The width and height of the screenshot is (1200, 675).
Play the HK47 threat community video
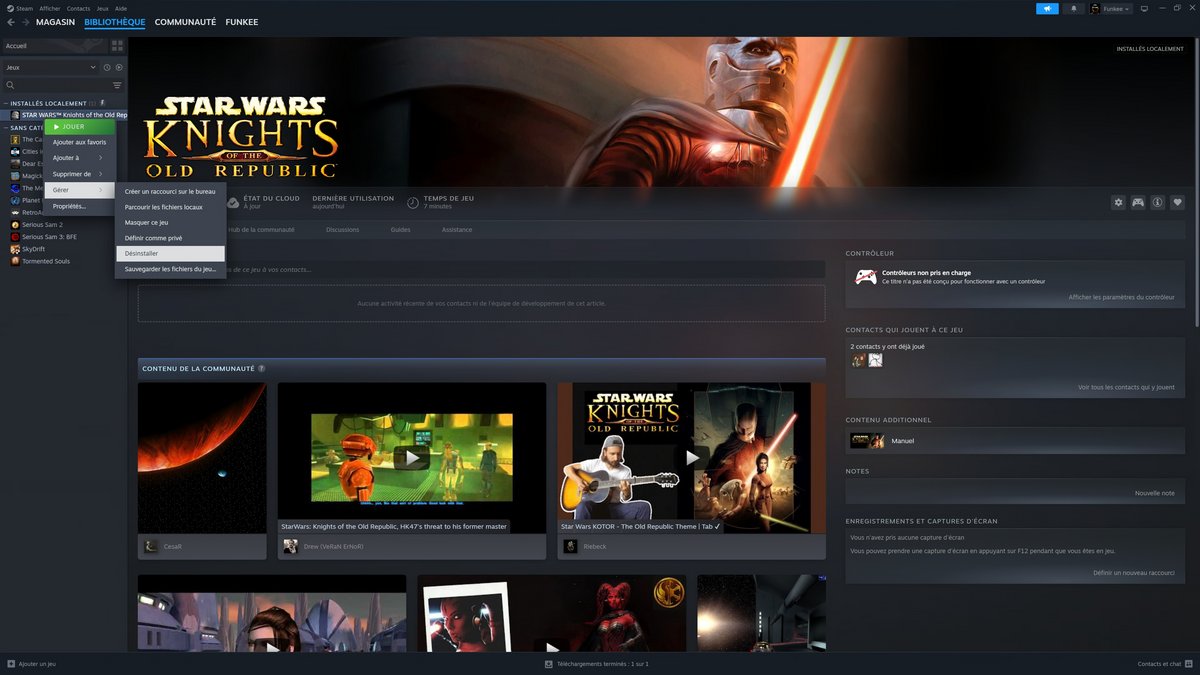(411, 457)
